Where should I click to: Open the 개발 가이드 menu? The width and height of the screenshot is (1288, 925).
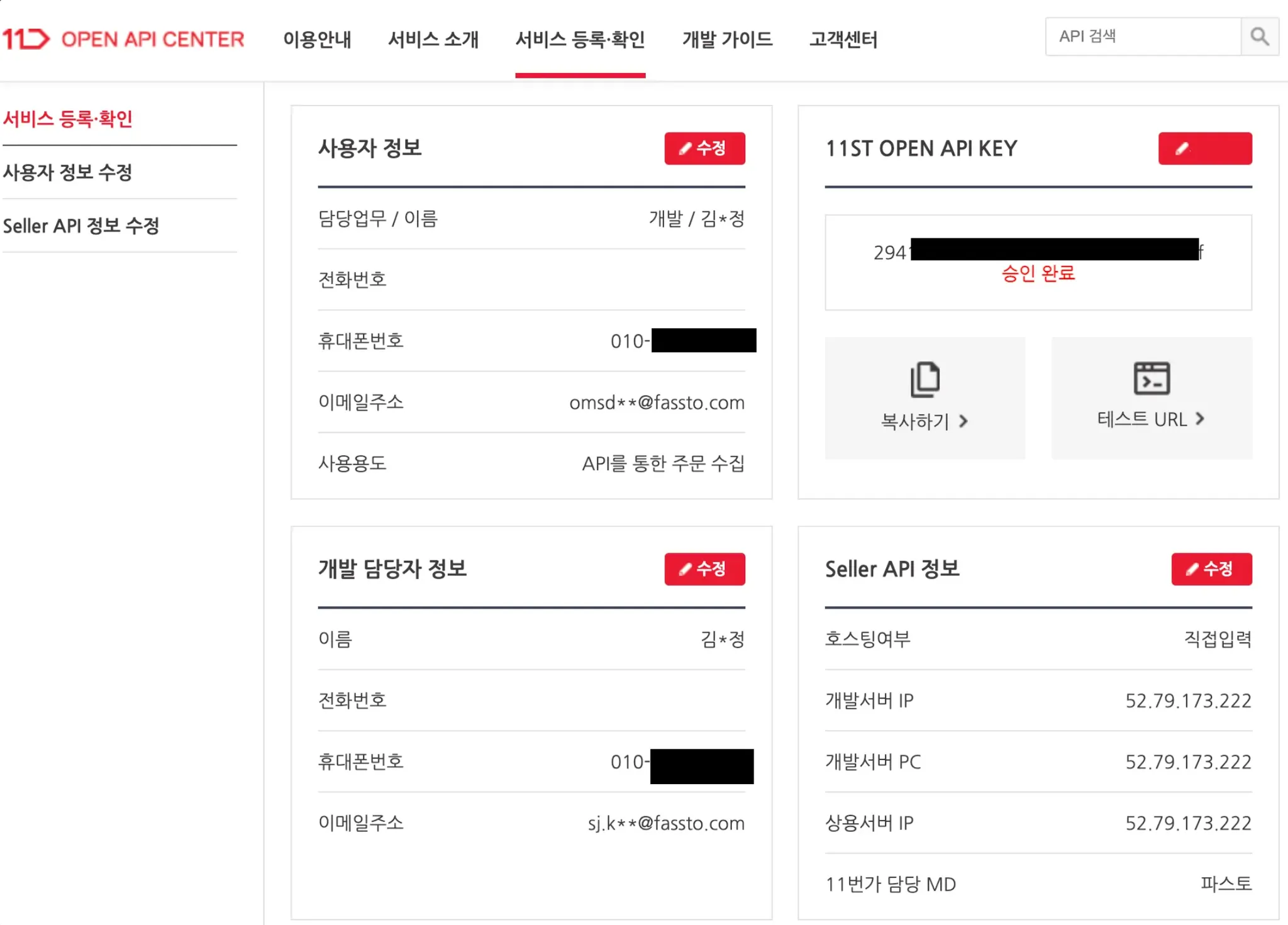coord(727,40)
